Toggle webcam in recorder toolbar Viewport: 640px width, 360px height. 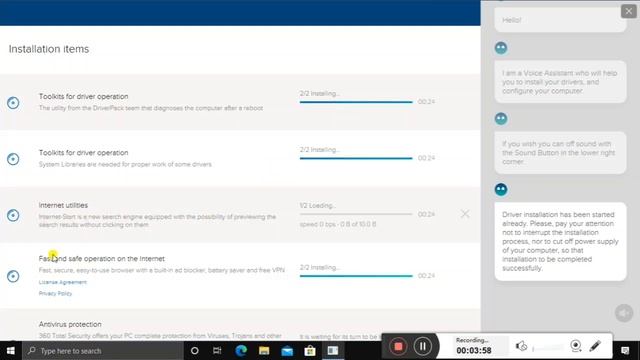pyautogui.click(x=576, y=346)
